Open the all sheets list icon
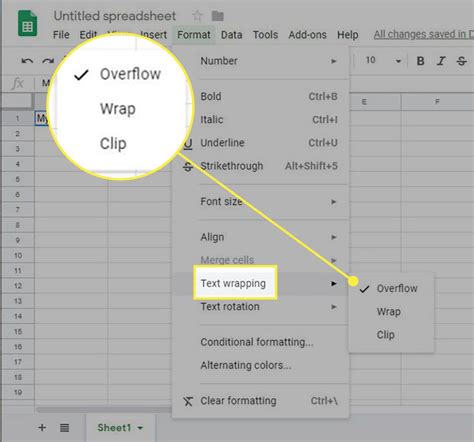474x442 pixels. point(64,428)
